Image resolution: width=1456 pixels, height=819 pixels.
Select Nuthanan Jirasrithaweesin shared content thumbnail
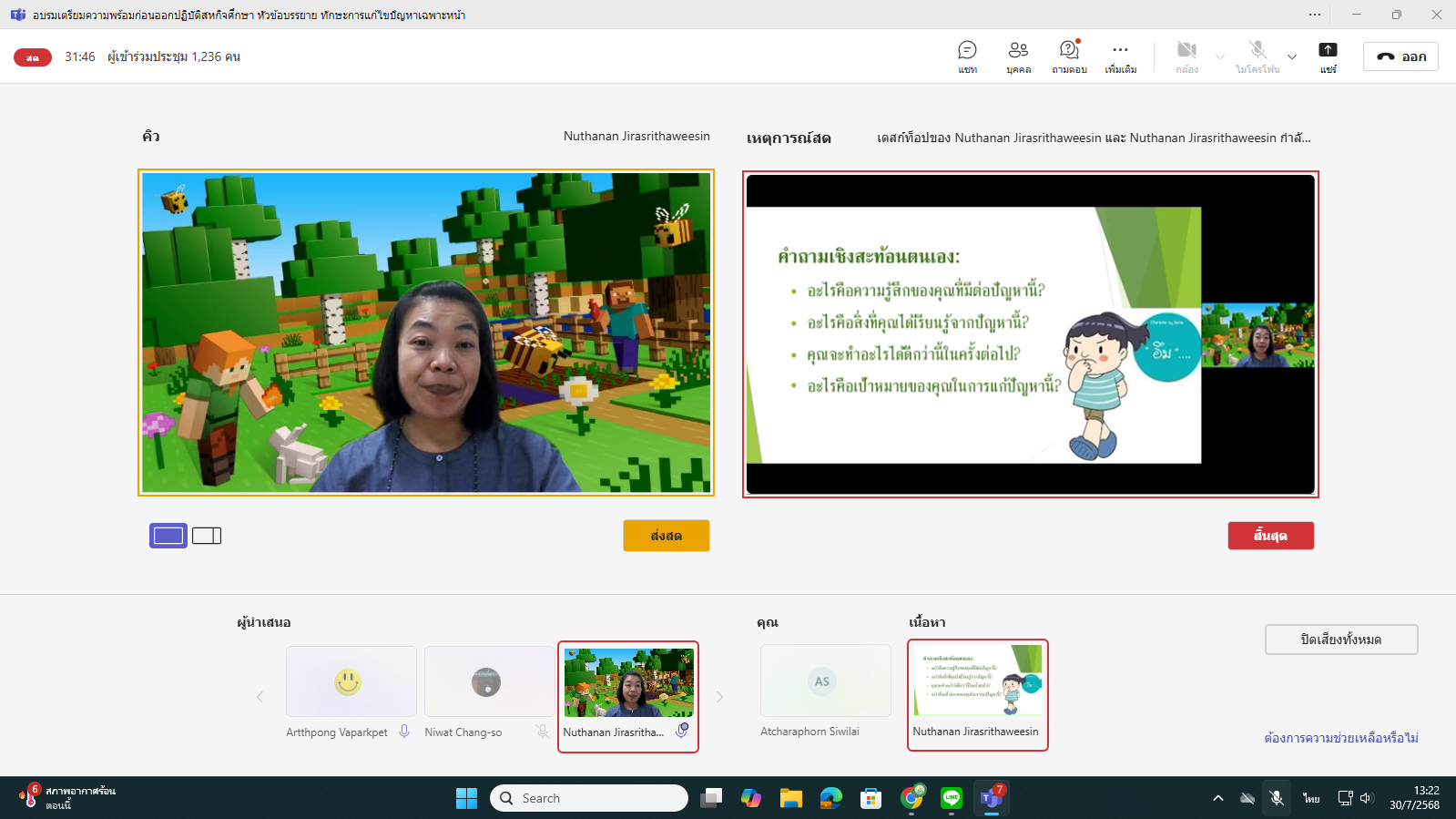click(978, 695)
